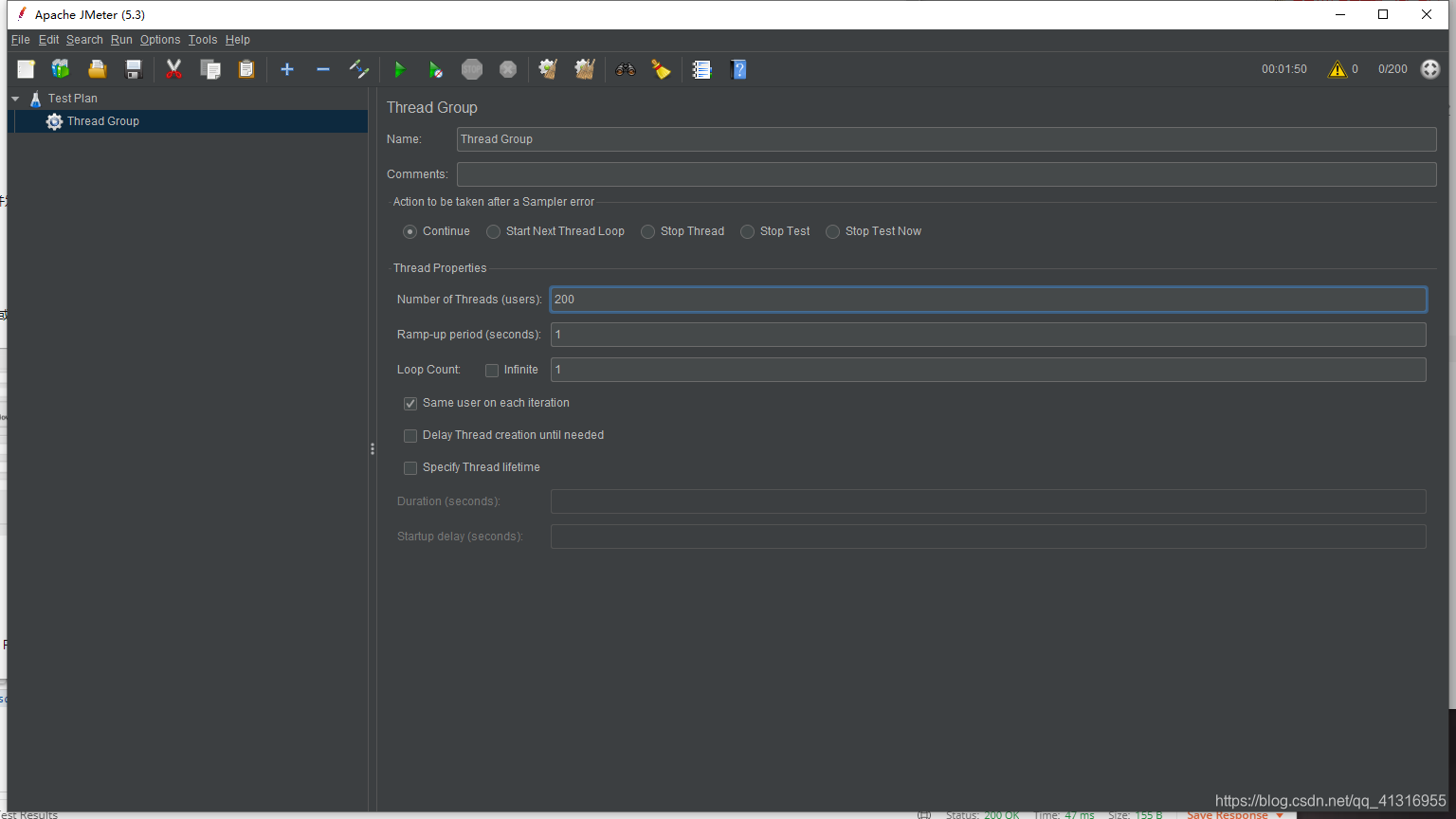1456x819 pixels.
Task: Select the Stop Thread radio button
Action: point(647,231)
